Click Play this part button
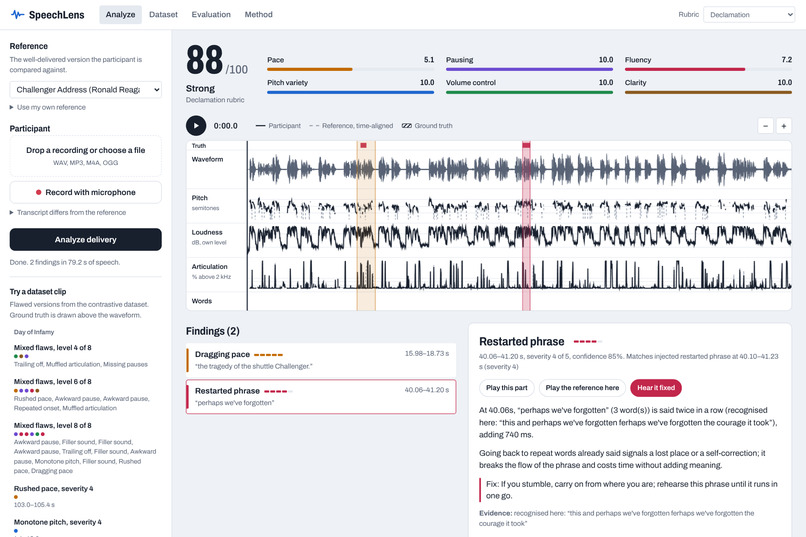 click(506, 387)
